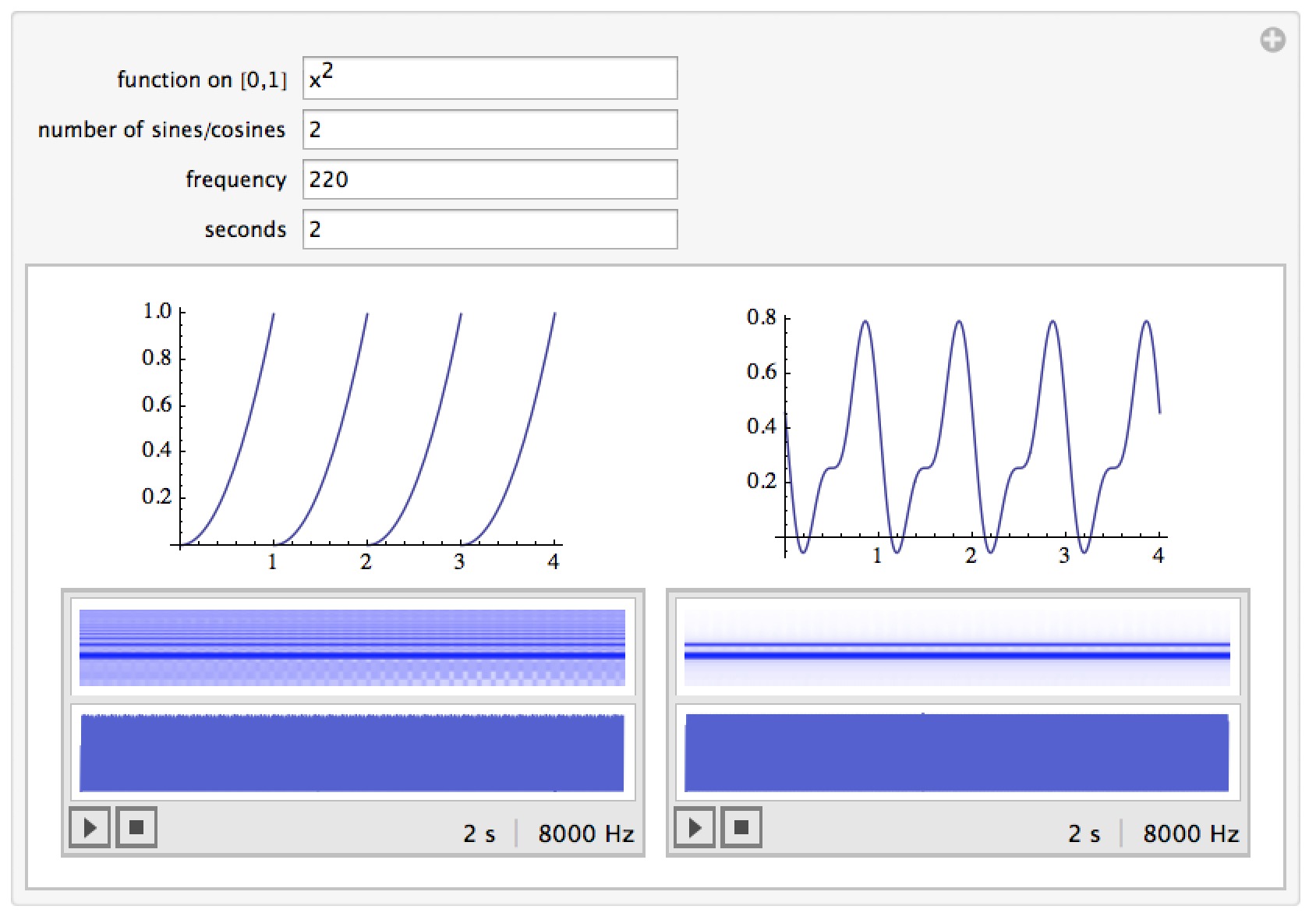Click the right sound's waveform display

point(957,752)
